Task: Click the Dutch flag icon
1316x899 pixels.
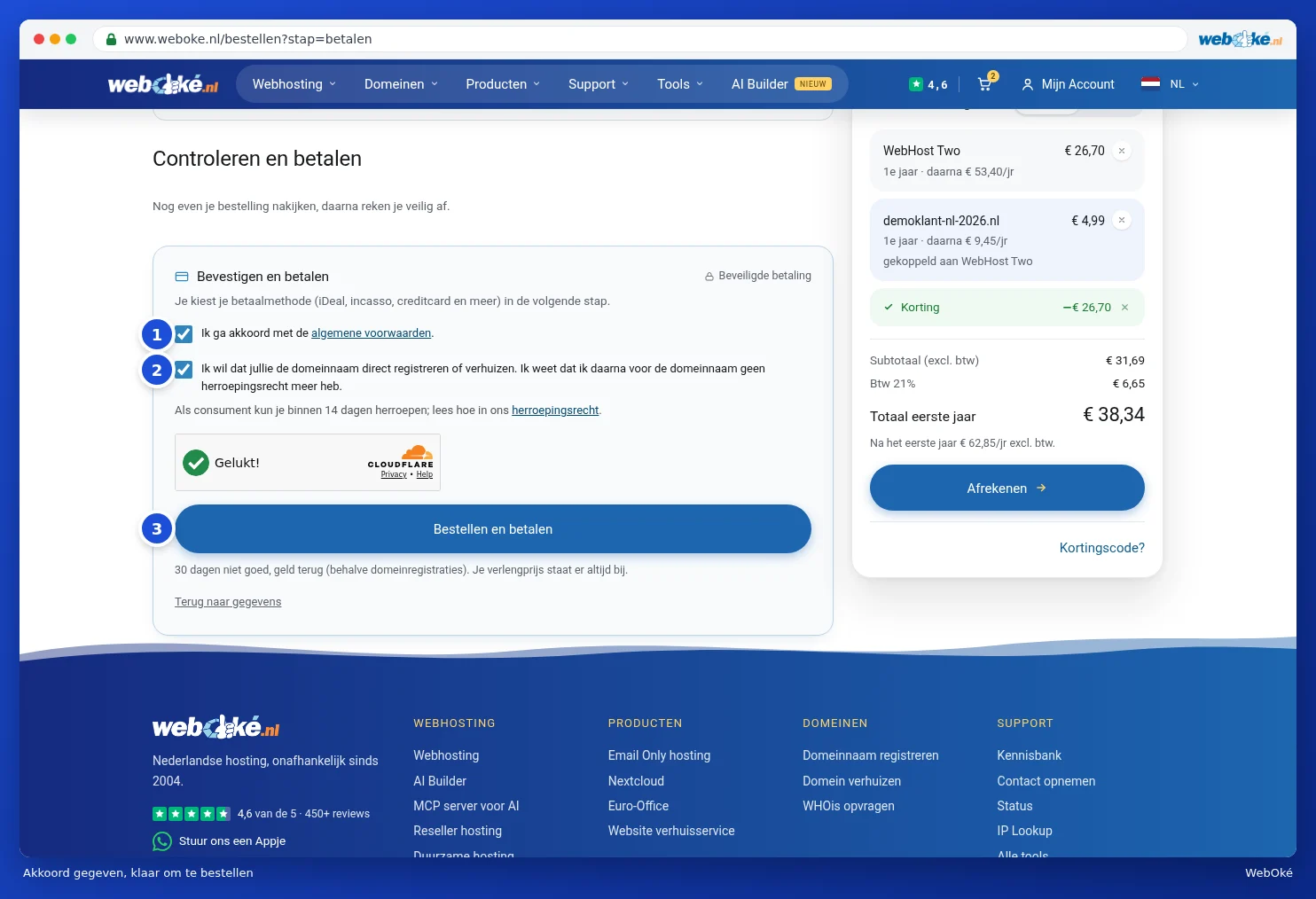Action: [1151, 84]
